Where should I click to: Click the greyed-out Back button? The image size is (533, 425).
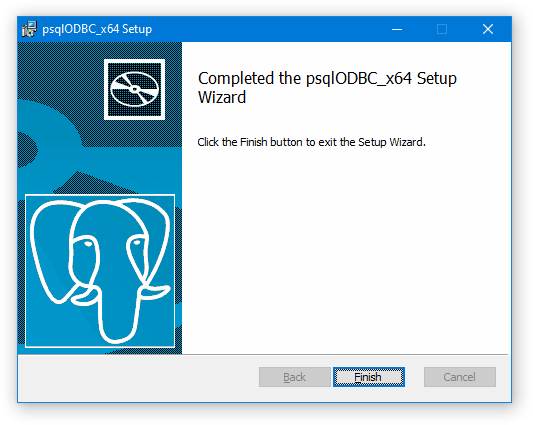pyautogui.click(x=295, y=377)
